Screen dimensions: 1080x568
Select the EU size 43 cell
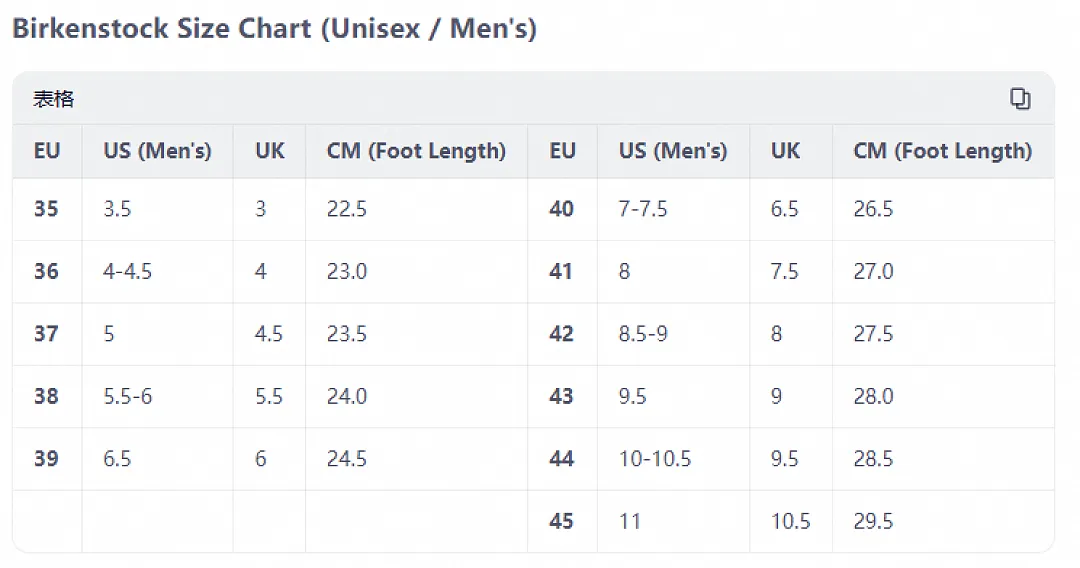pos(561,397)
